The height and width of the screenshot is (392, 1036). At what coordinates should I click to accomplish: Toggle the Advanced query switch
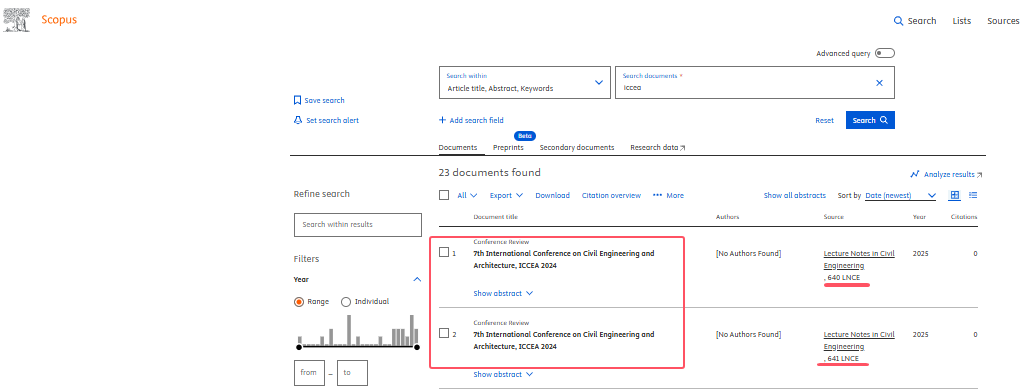pyautogui.click(x=885, y=54)
